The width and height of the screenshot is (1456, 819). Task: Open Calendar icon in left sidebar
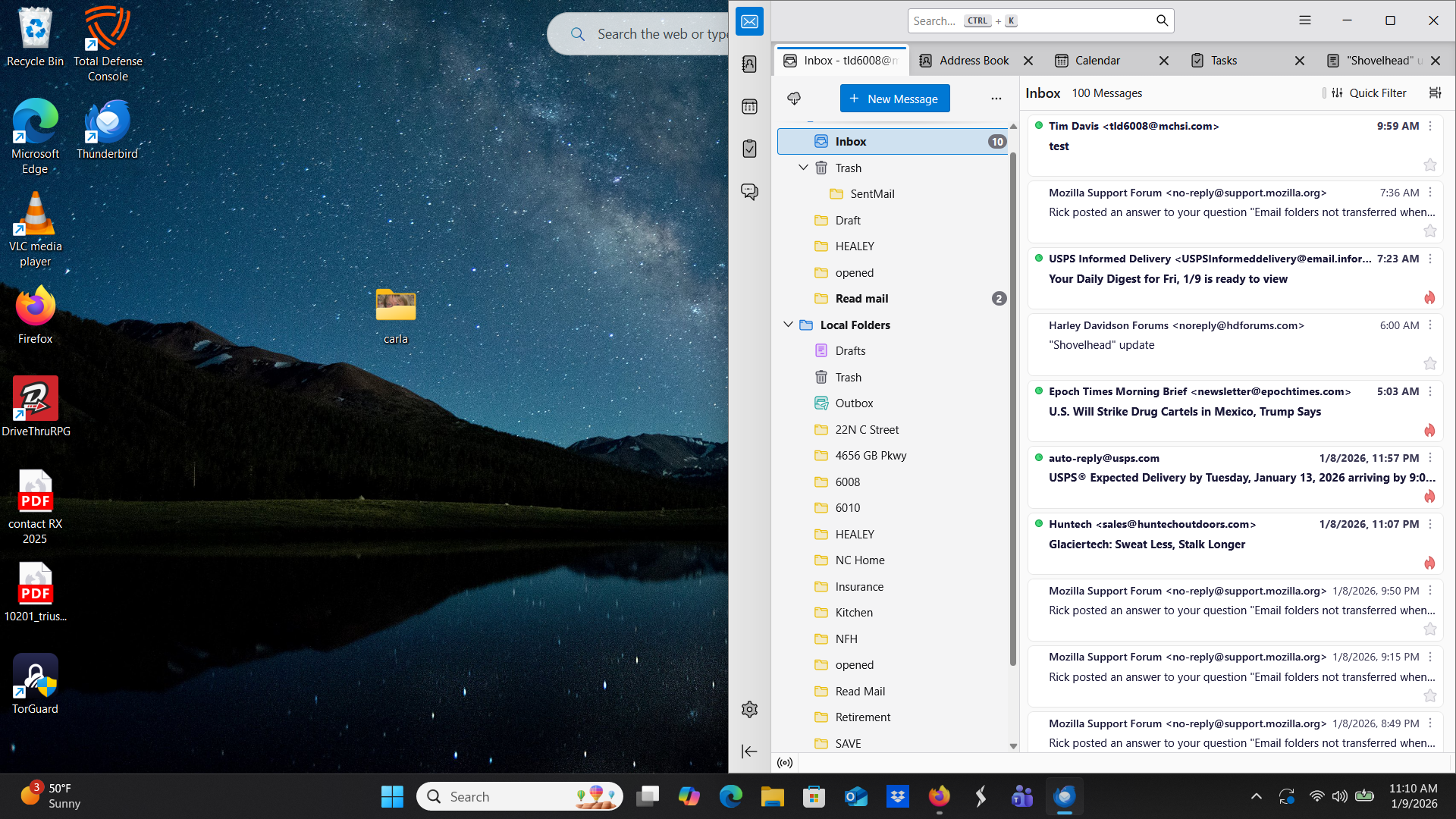coord(749,107)
